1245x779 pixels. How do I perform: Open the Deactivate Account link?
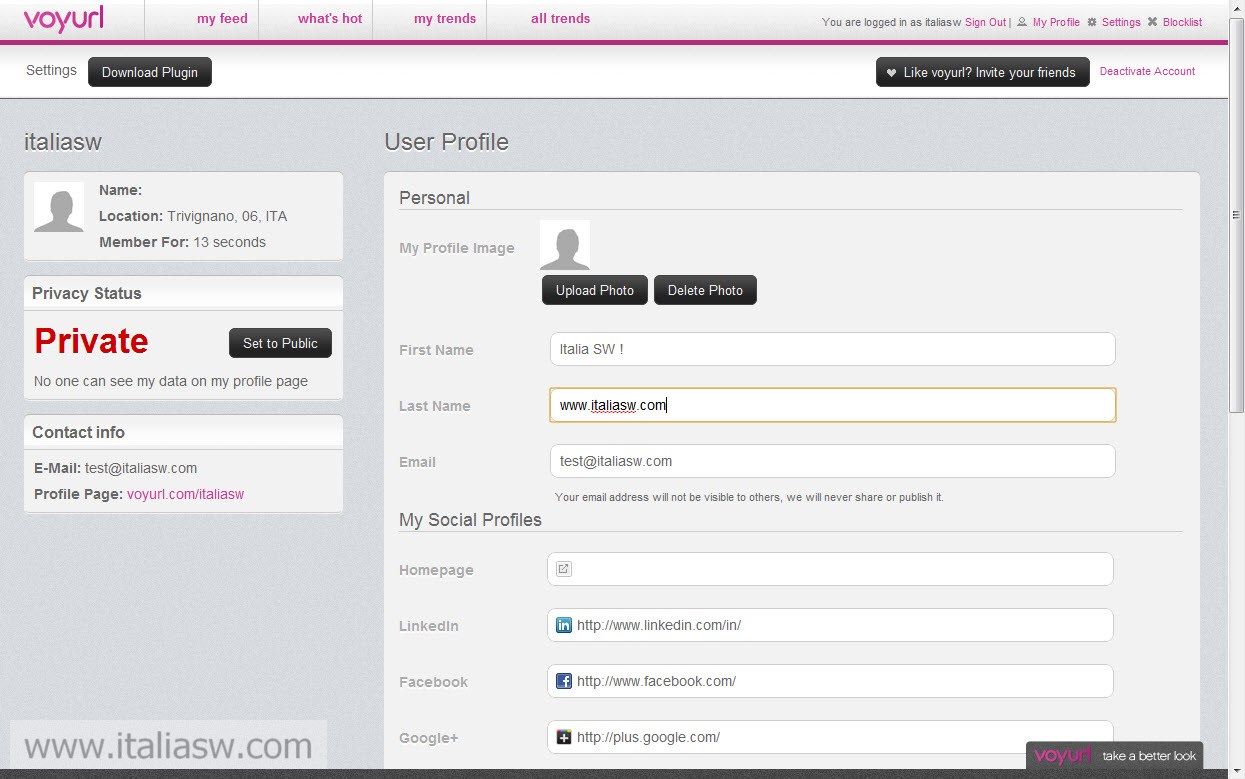pyautogui.click(x=1147, y=71)
